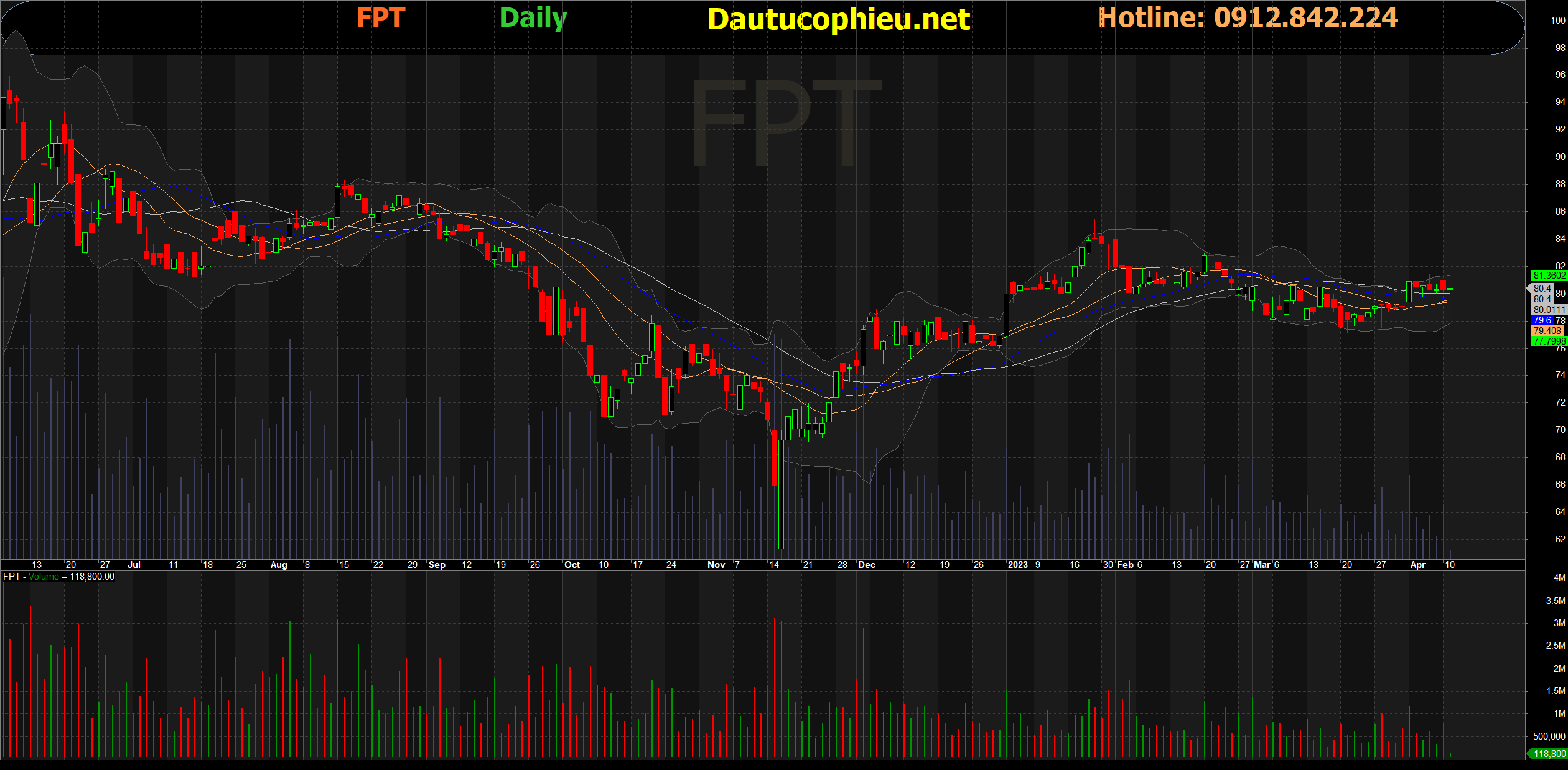Open the Dautucophieu.net link text
Viewport: 1568px width, 770px height.
[838, 19]
